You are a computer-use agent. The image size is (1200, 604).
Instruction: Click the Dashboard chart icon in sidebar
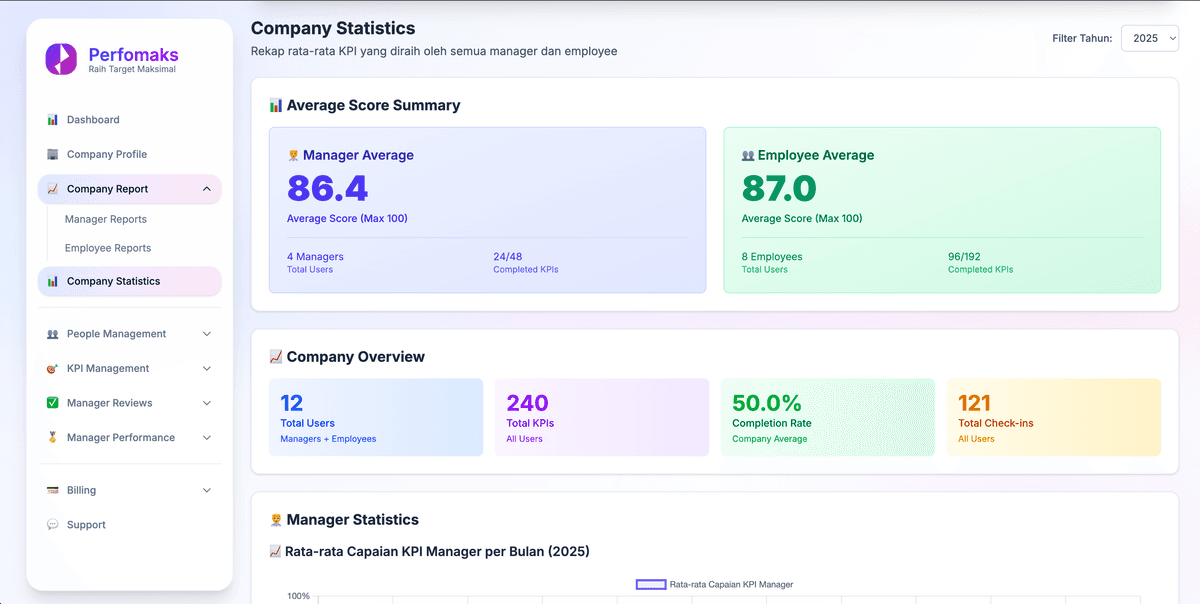pos(53,120)
